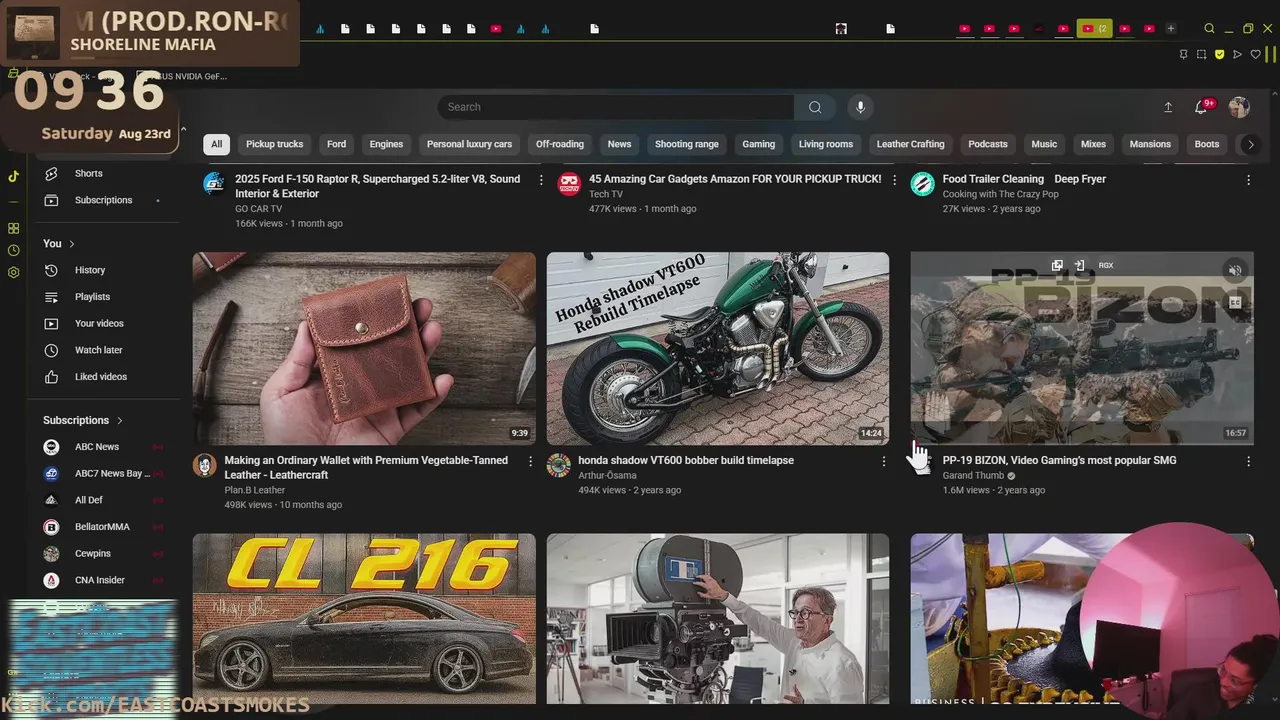Screen dimensions: 1280x720
Task: Click title "honda shadow VT600 bobber build timelapse"
Action: pyautogui.click(x=686, y=461)
